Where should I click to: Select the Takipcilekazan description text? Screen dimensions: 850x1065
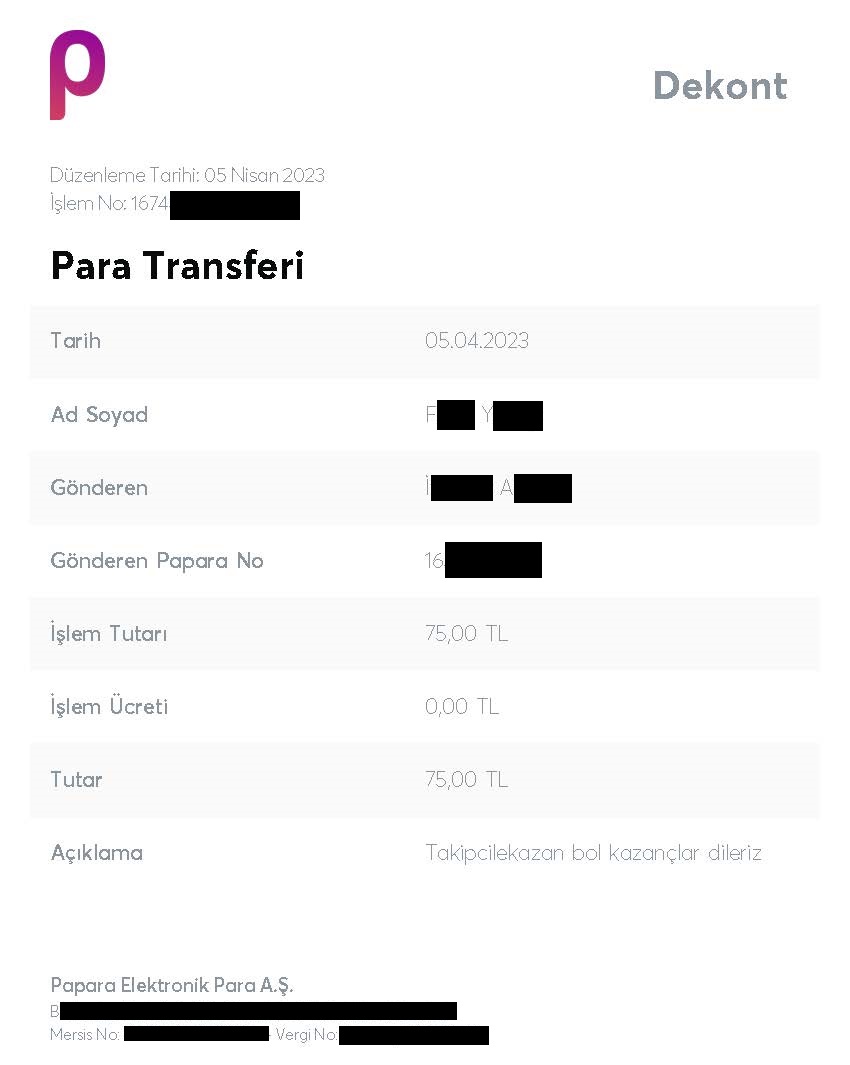593,853
